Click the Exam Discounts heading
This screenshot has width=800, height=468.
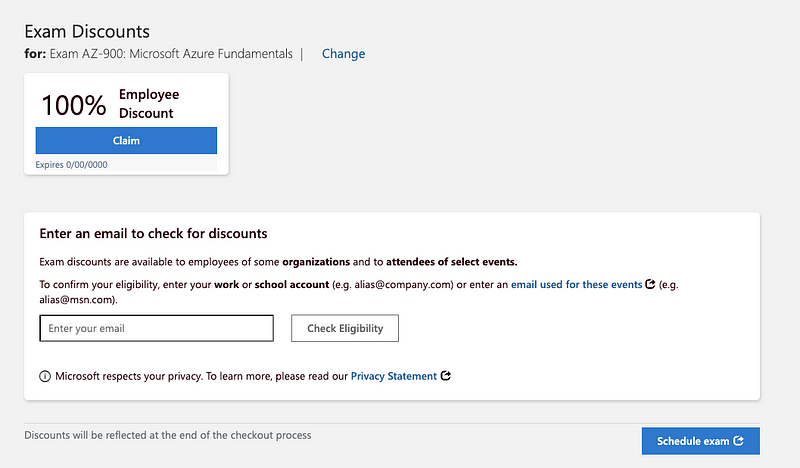(x=87, y=32)
